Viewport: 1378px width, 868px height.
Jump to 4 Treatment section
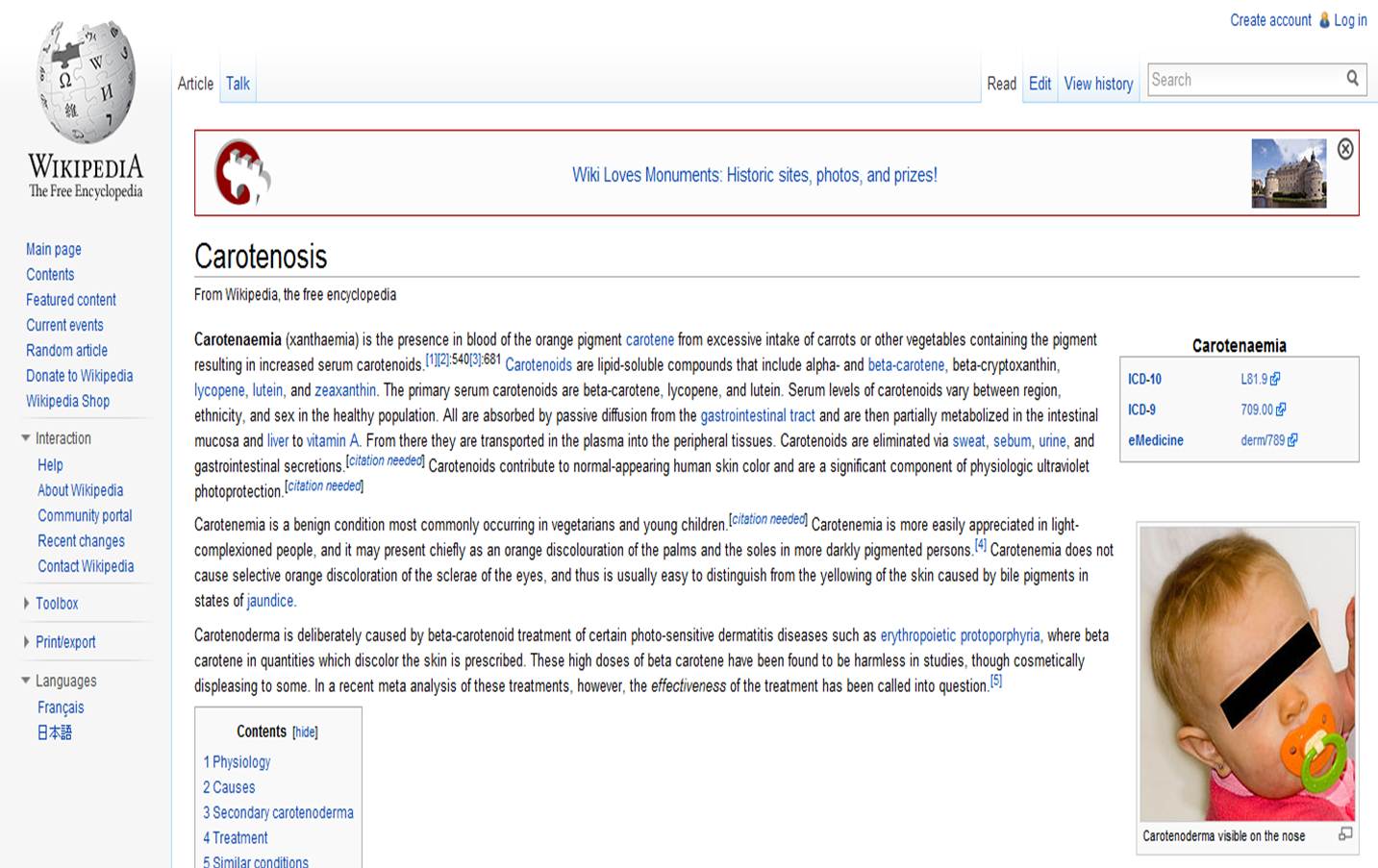point(236,838)
